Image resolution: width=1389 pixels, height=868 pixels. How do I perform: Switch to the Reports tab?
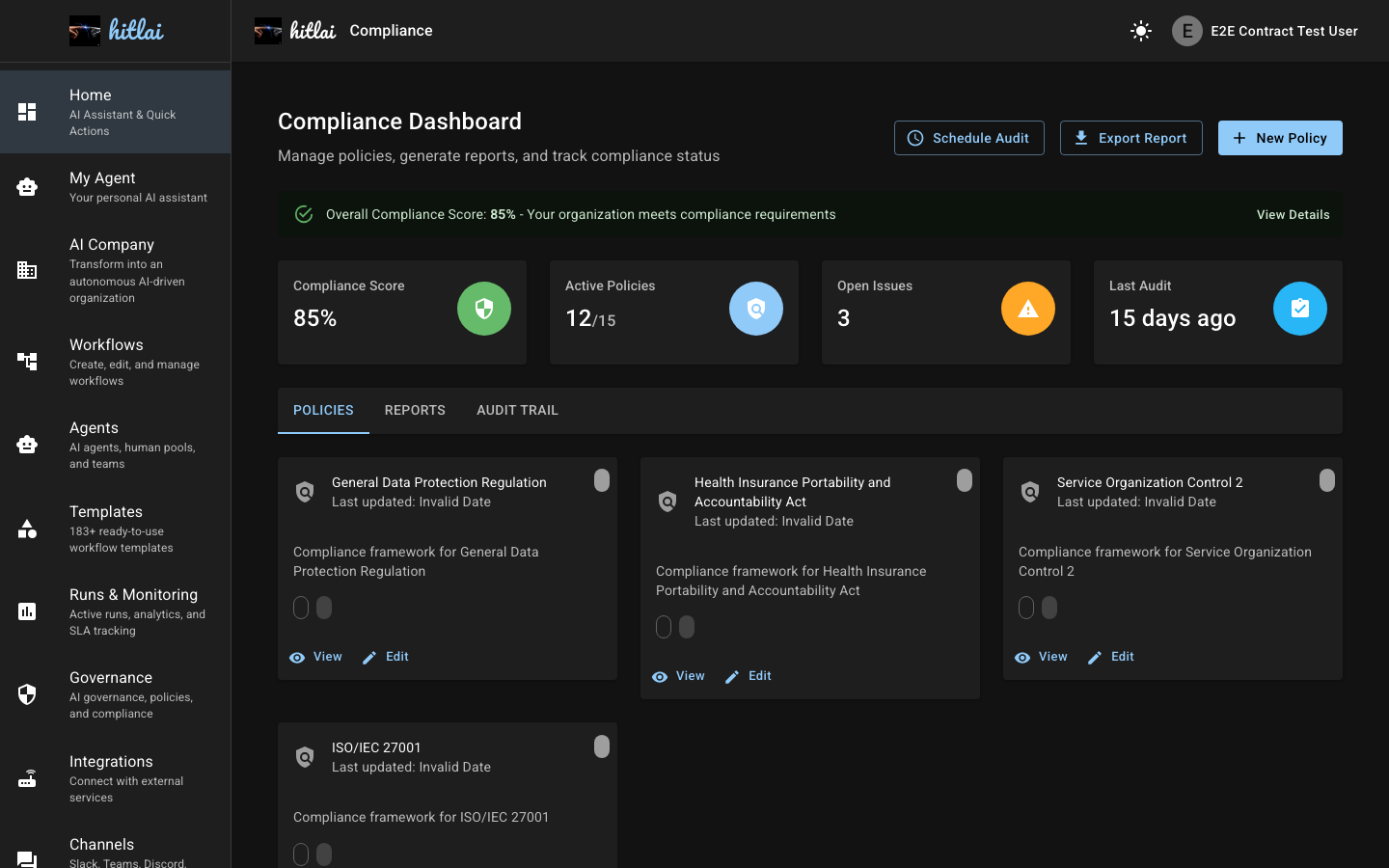click(x=415, y=410)
